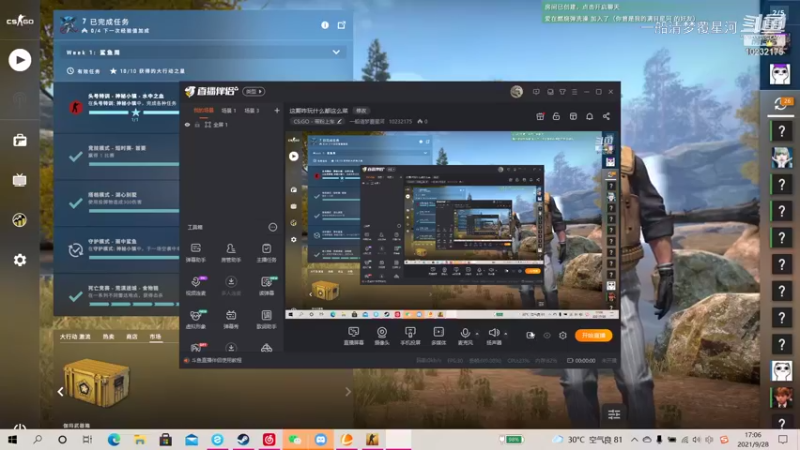Open the gift box icon in the streaming window's top bar
Viewport: 800px width, 450px height.
coord(540,116)
